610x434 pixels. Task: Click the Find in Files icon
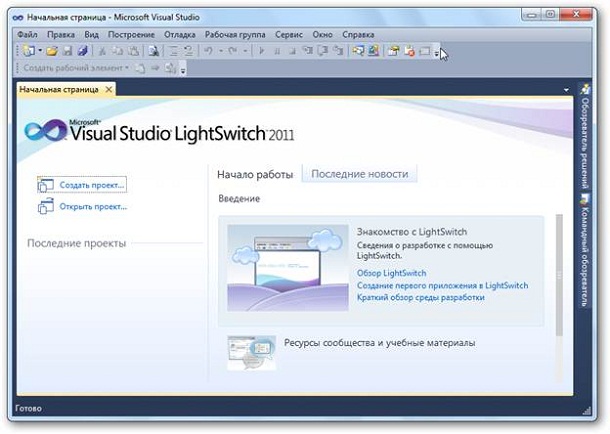[154, 51]
